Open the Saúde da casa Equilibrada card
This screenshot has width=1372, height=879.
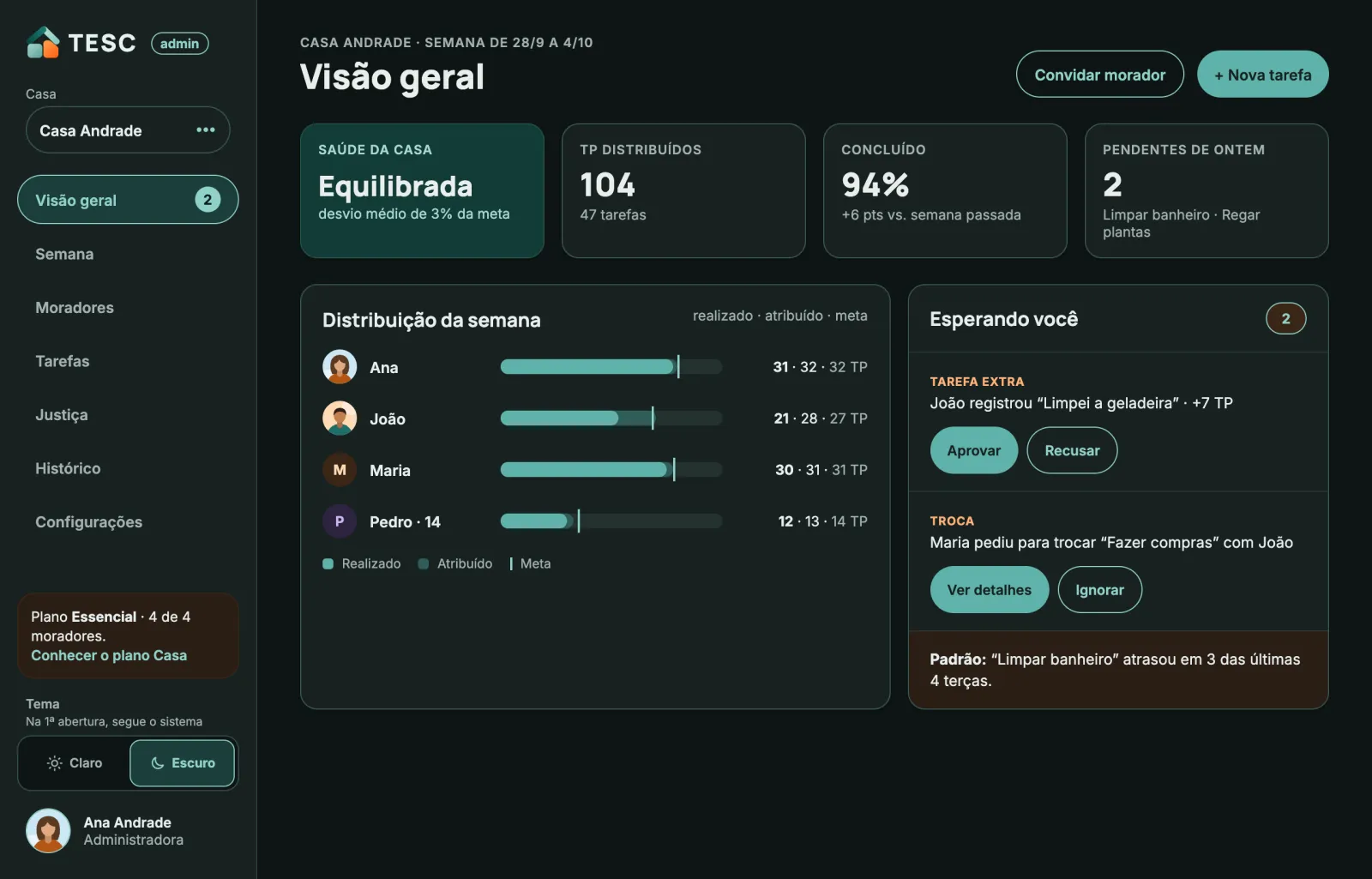point(422,190)
